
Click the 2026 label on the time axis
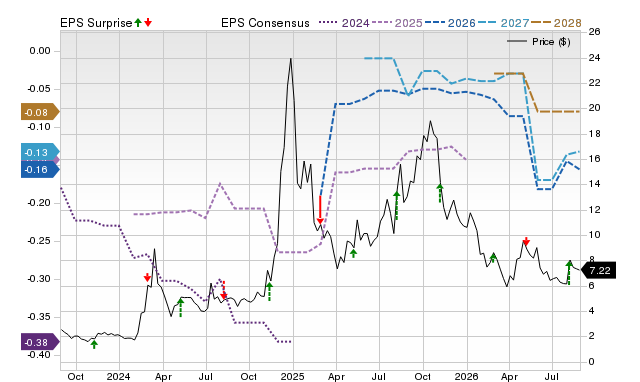click(x=467, y=376)
